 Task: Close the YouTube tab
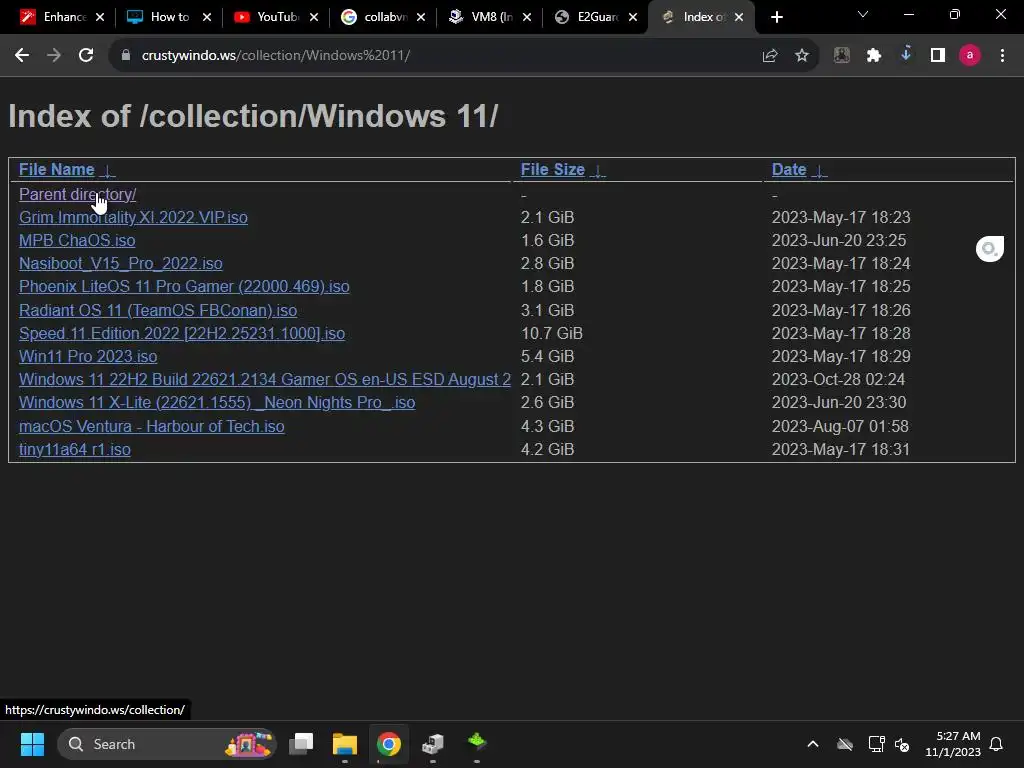pyautogui.click(x=314, y=17)
